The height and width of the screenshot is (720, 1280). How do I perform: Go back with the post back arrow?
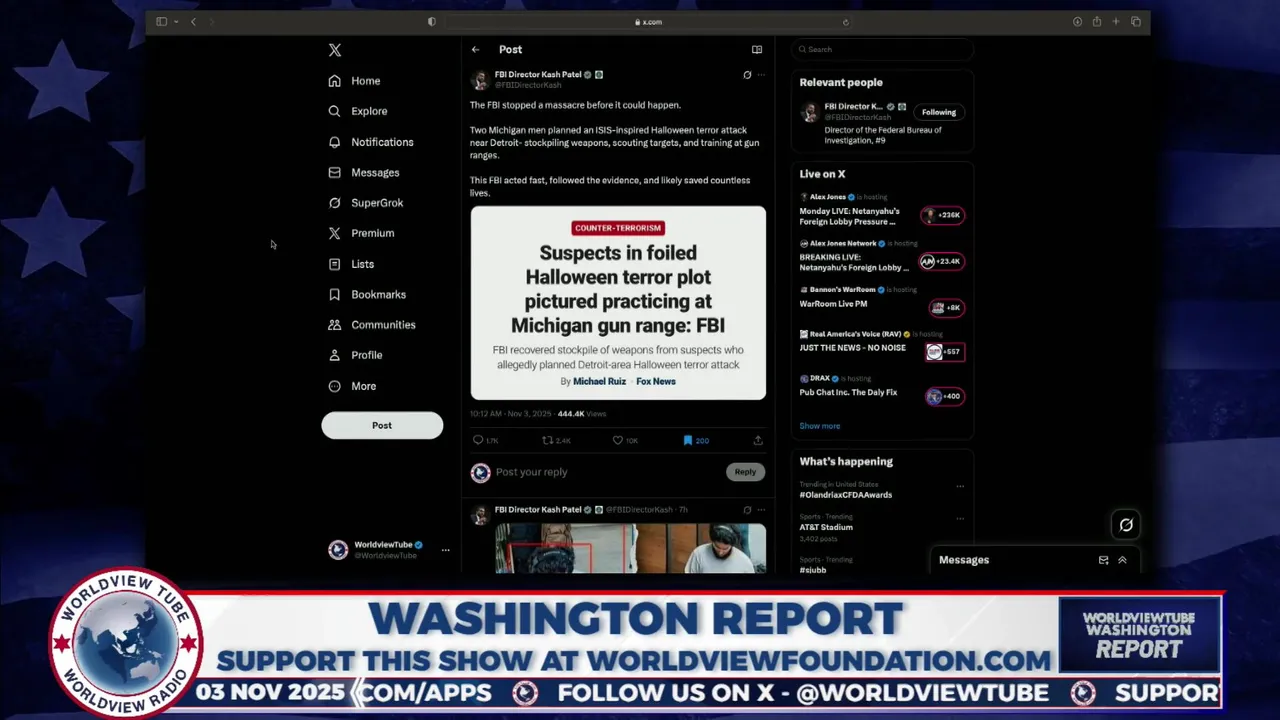(x=476, y=49)
